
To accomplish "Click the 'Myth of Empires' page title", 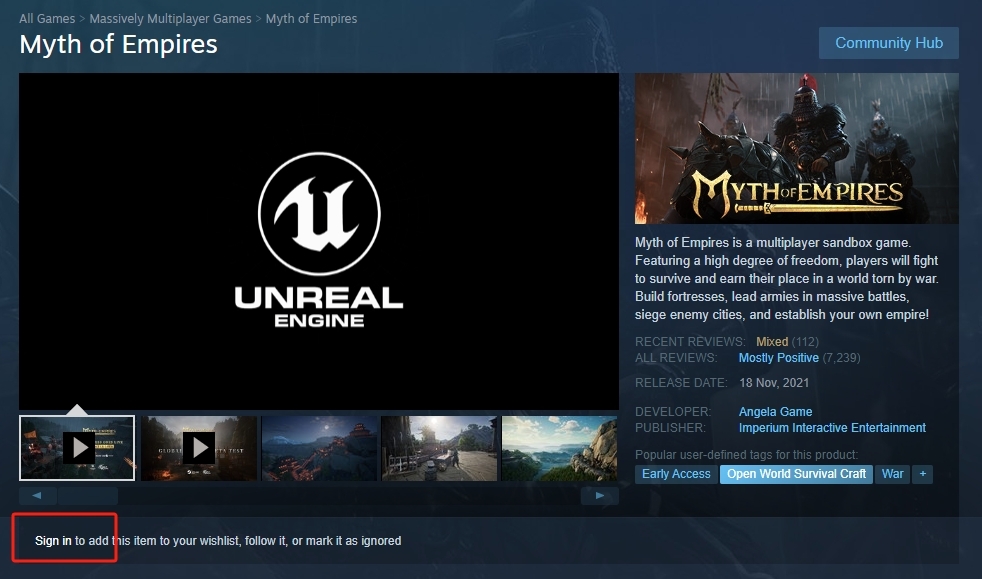I will pyautogui.click(x=118, y=44).
